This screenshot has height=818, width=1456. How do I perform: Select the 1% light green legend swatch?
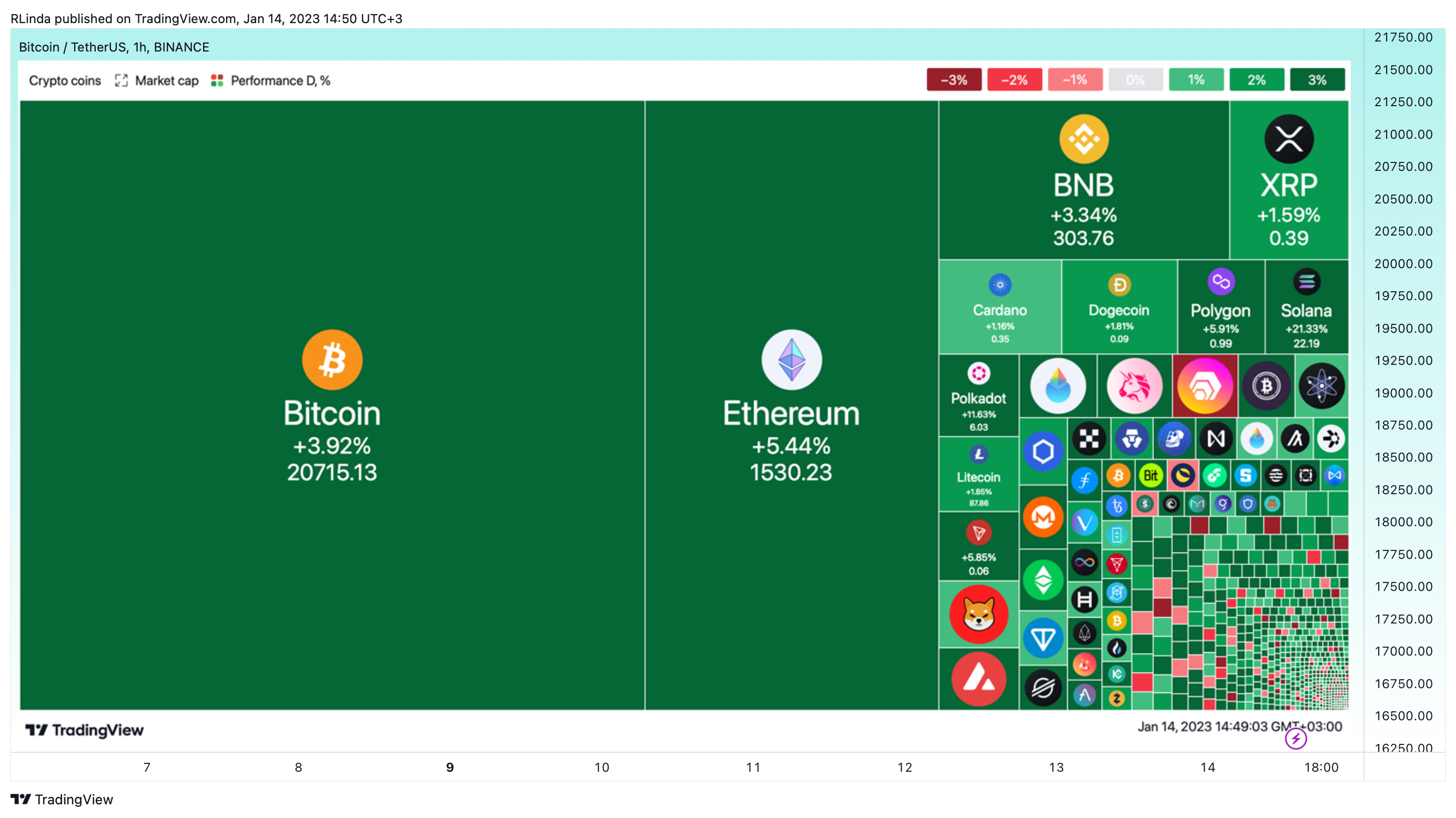1196,80
